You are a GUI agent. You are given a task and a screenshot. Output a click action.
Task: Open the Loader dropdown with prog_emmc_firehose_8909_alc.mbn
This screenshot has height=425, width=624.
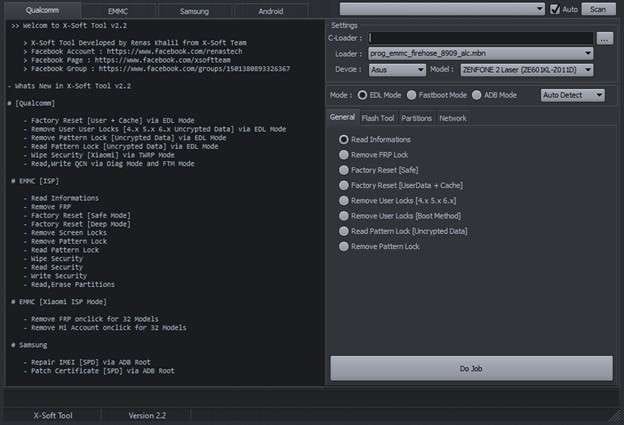481,53
